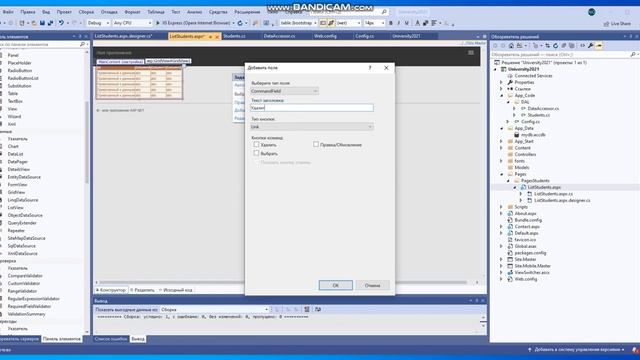This screenshot has width=640, height=360.
Task: Tick the Выбрать checkbox in dialog
Action: [256, 153]
